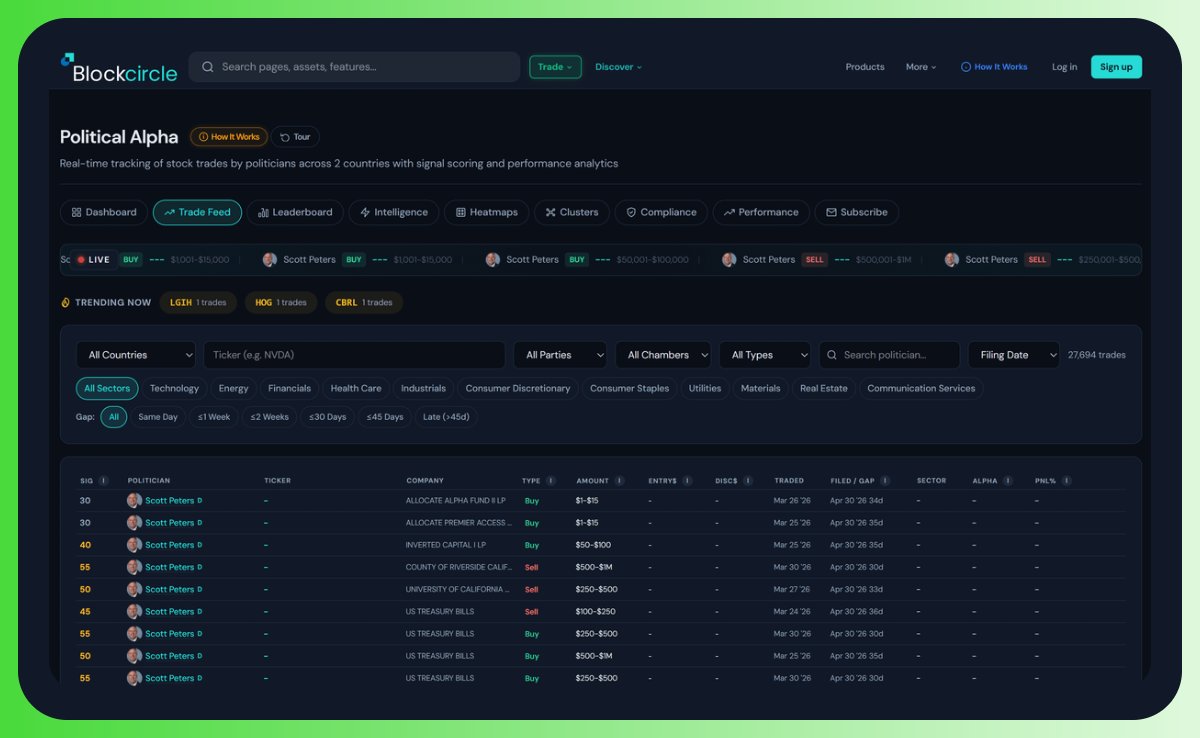Toggle the Real Estate sector filter
1200x738 pixels.
pyautogui.click(x=824, y=388)
